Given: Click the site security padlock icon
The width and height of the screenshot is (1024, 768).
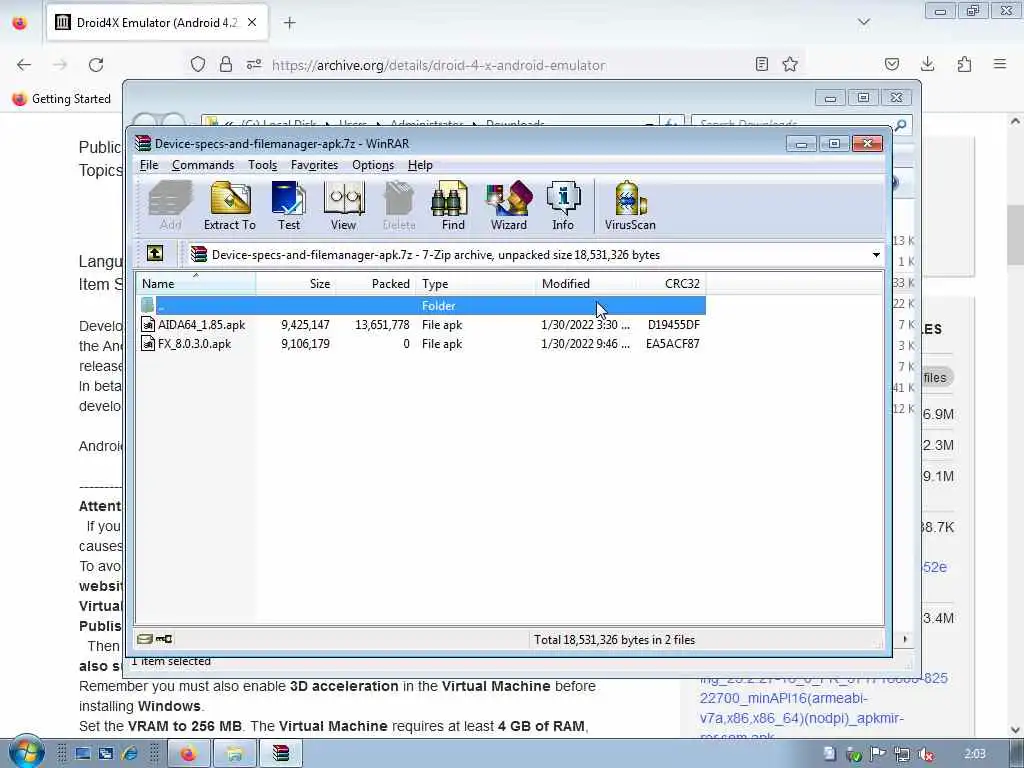Looking at the screenshot, I should click(x=226, y=65).
